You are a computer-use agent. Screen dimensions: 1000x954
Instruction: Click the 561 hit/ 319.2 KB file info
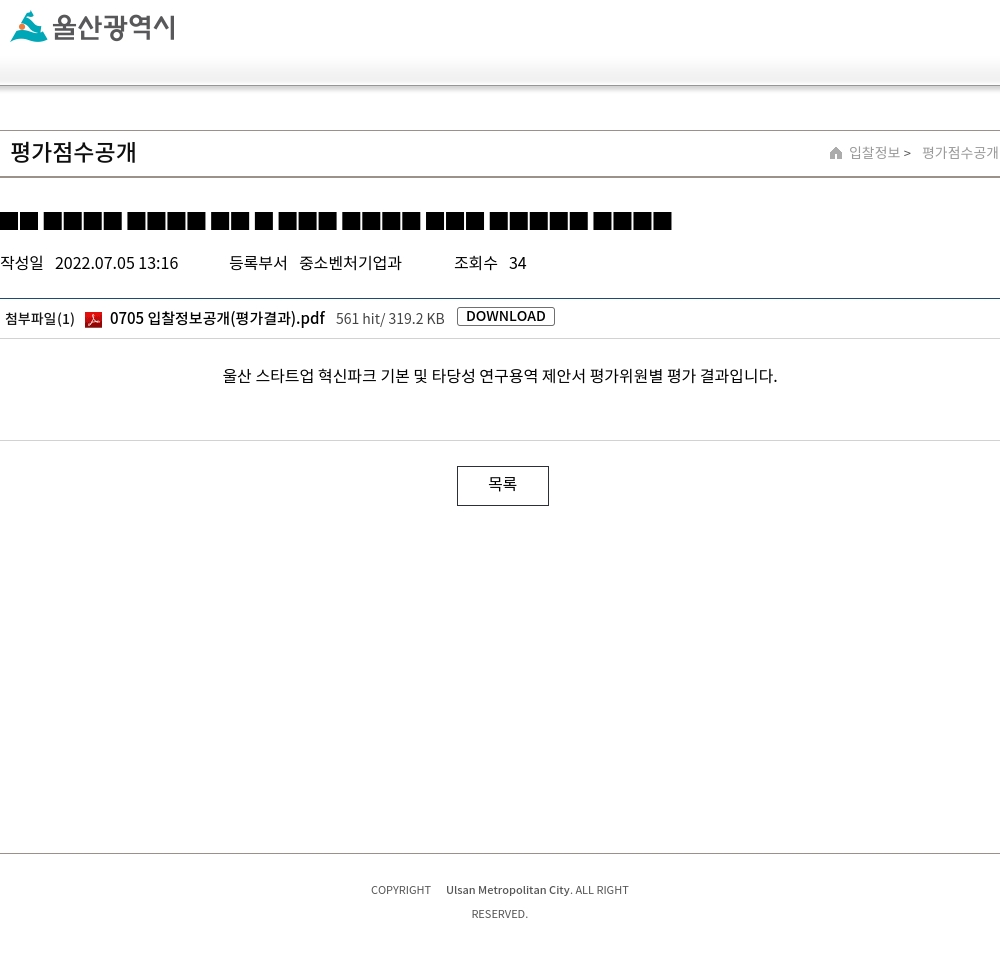point(390,319)
